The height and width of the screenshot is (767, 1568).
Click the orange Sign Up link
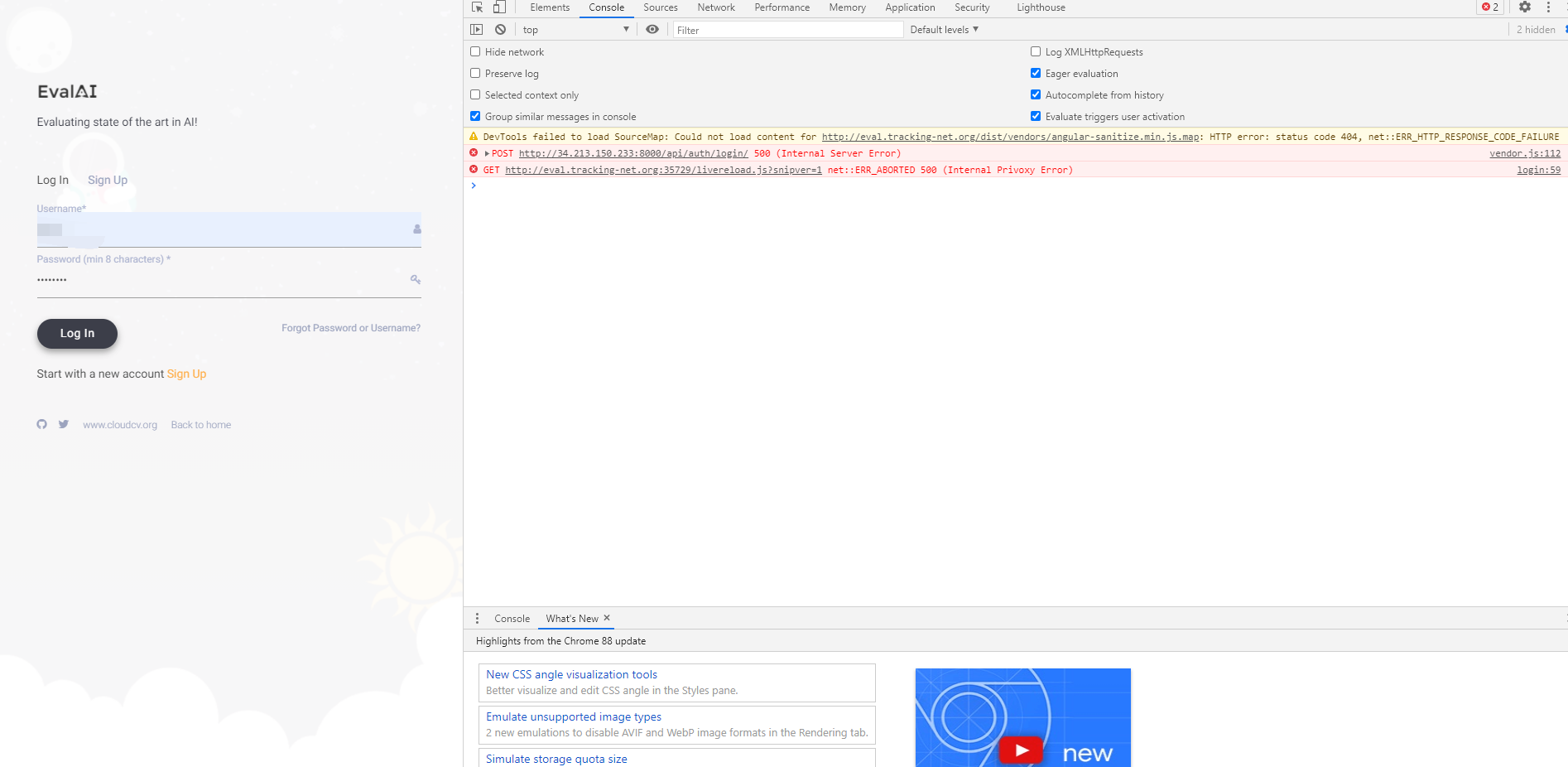[x=186, y=374]
